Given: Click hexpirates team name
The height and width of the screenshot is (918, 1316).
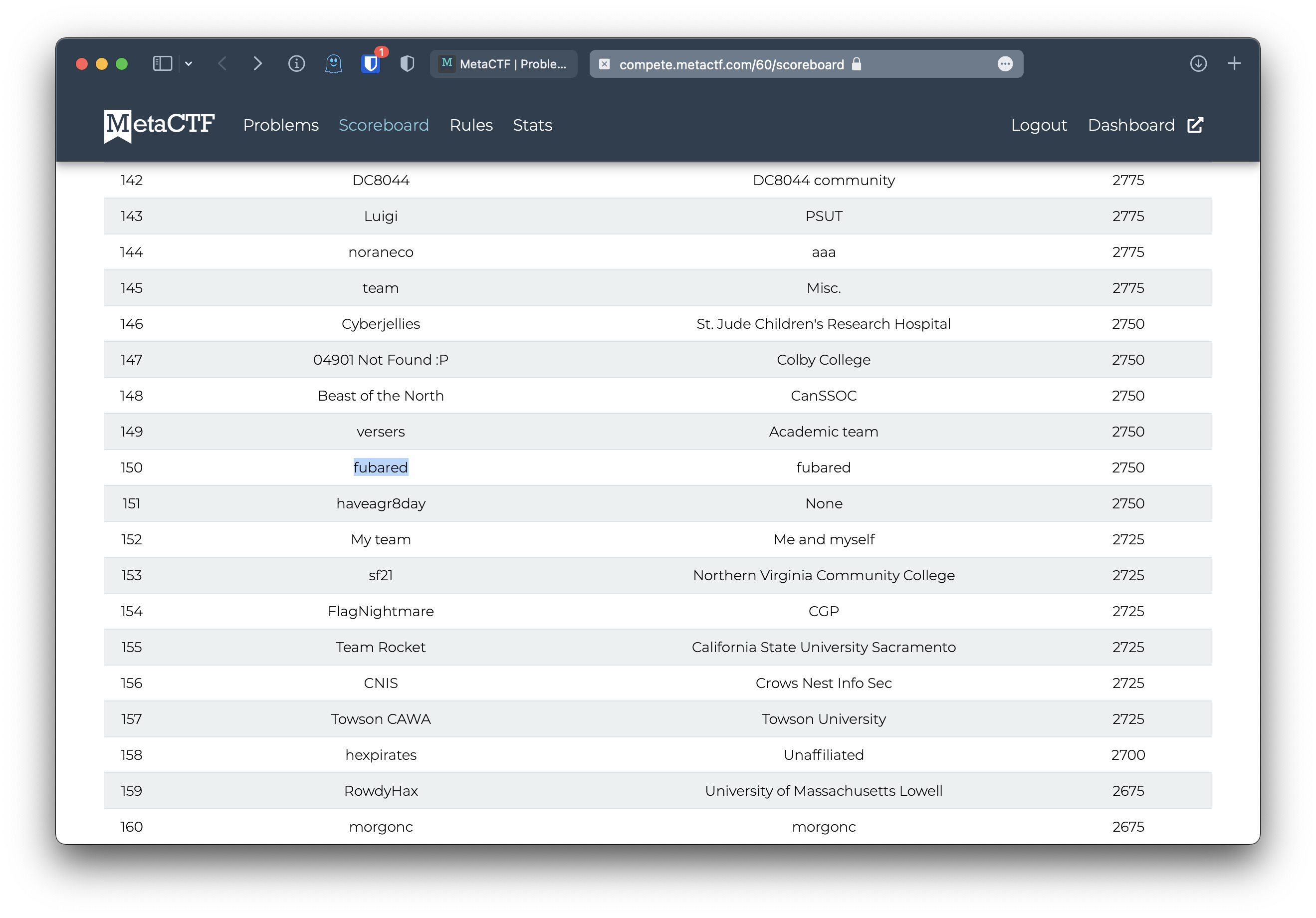Looking at the screenshot, I should pos(381,755).
